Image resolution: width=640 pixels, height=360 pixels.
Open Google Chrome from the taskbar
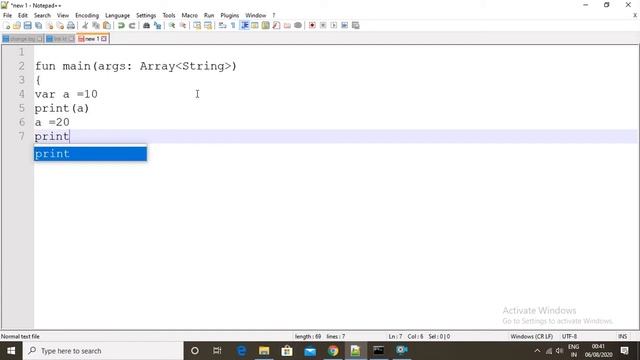pos(333,351)
